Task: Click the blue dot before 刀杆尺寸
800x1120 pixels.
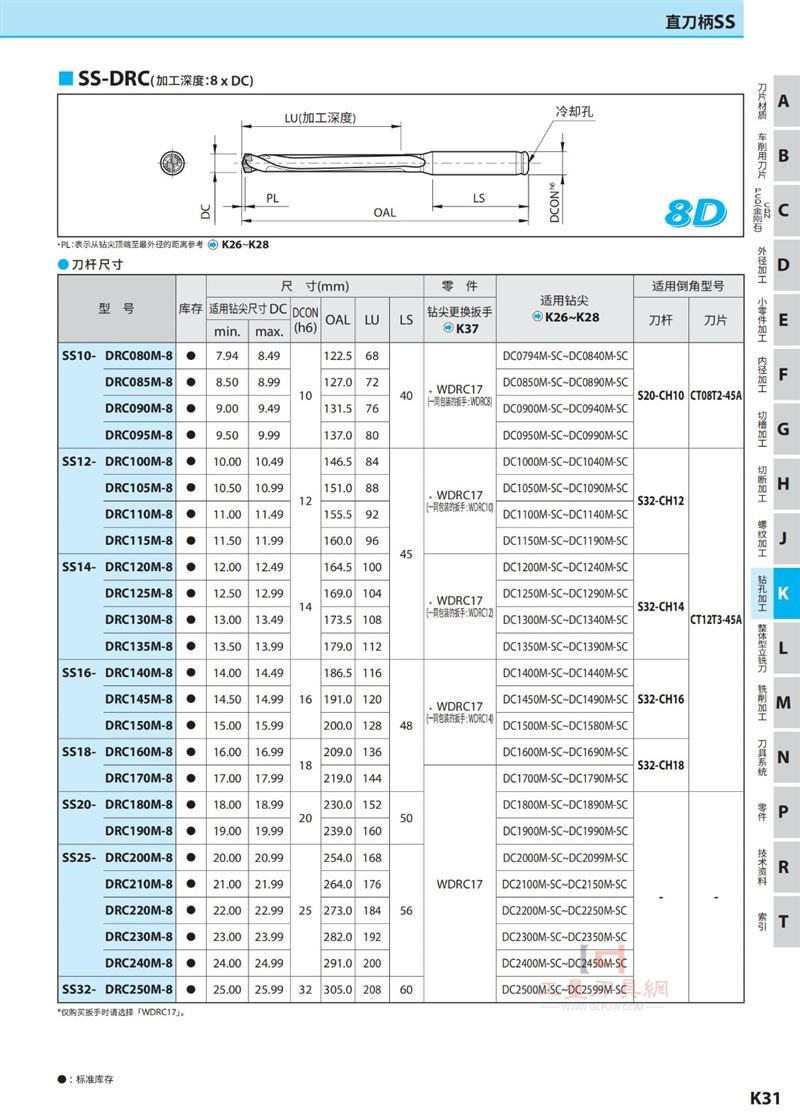Action: (63, 264)
